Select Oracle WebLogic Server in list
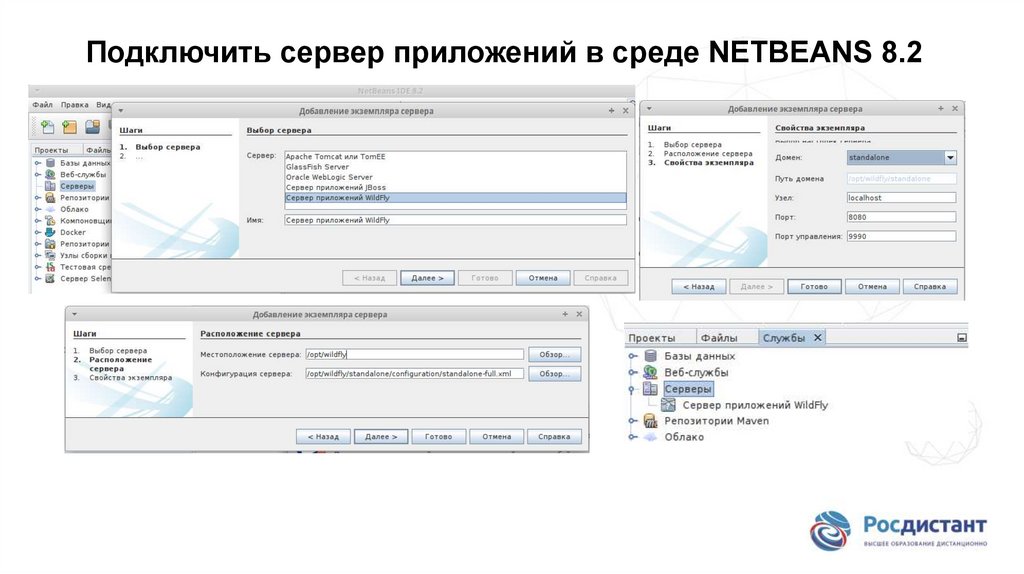The image size is (1024, 574). 455,177
